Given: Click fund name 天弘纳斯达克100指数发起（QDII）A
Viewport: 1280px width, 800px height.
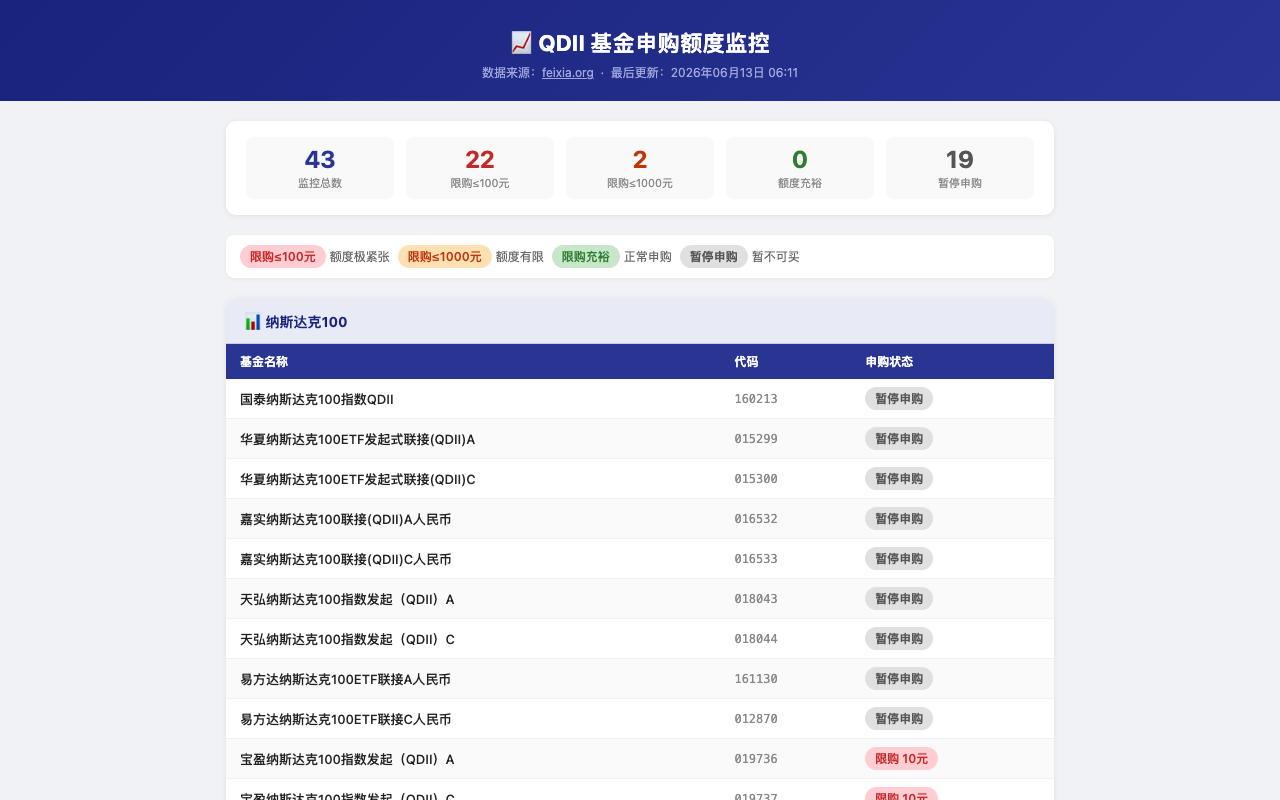Looking at the screenshot, I should (347, 599).
